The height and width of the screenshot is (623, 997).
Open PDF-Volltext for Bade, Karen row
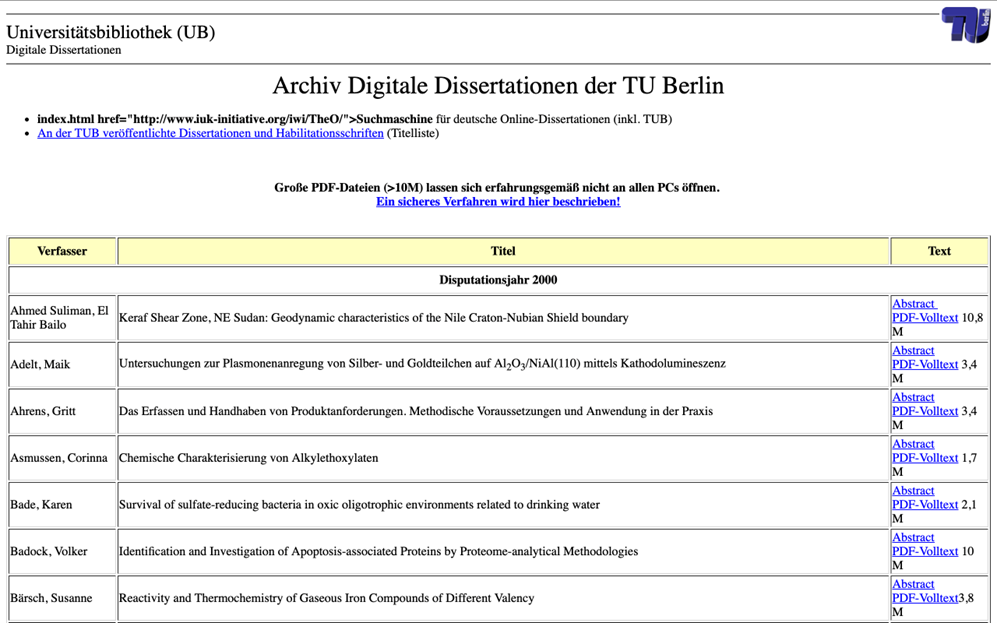coord(925,505)
